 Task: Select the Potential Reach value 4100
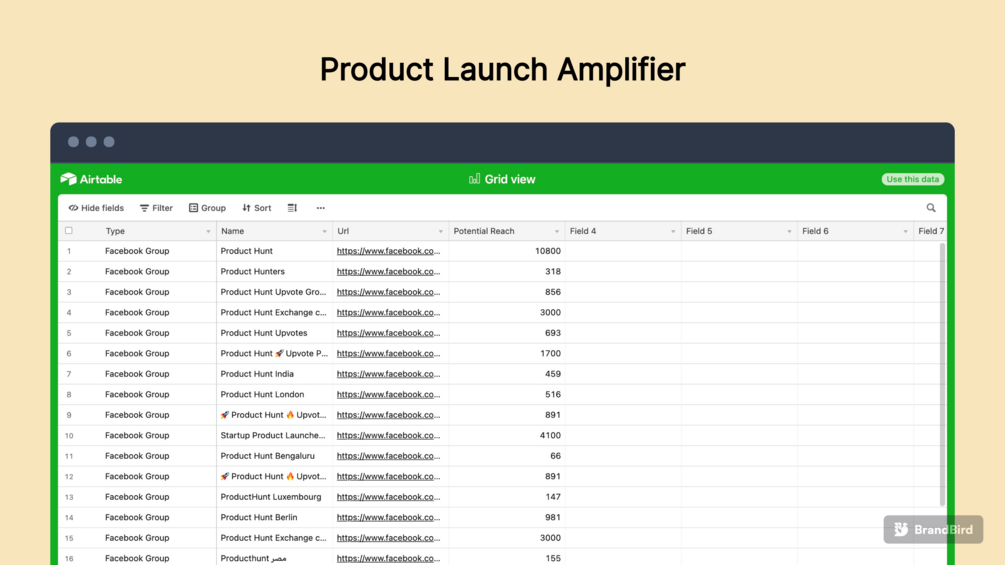pyautogui.click(x=506, y=436)
